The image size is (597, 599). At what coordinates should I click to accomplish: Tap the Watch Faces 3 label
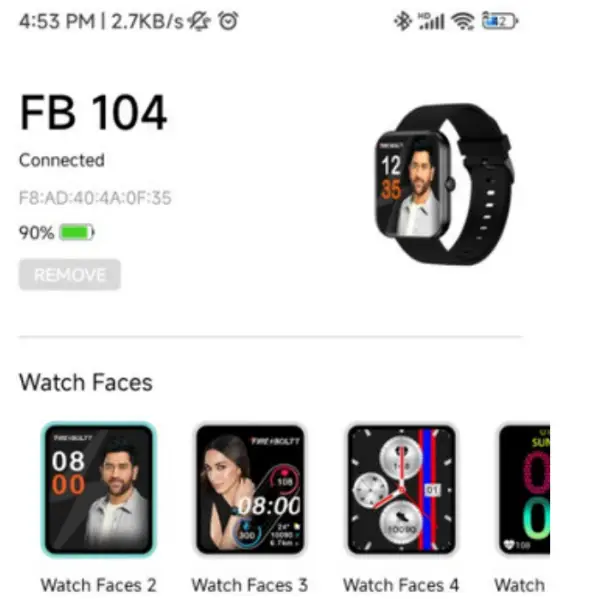click(x=250, y=585)
